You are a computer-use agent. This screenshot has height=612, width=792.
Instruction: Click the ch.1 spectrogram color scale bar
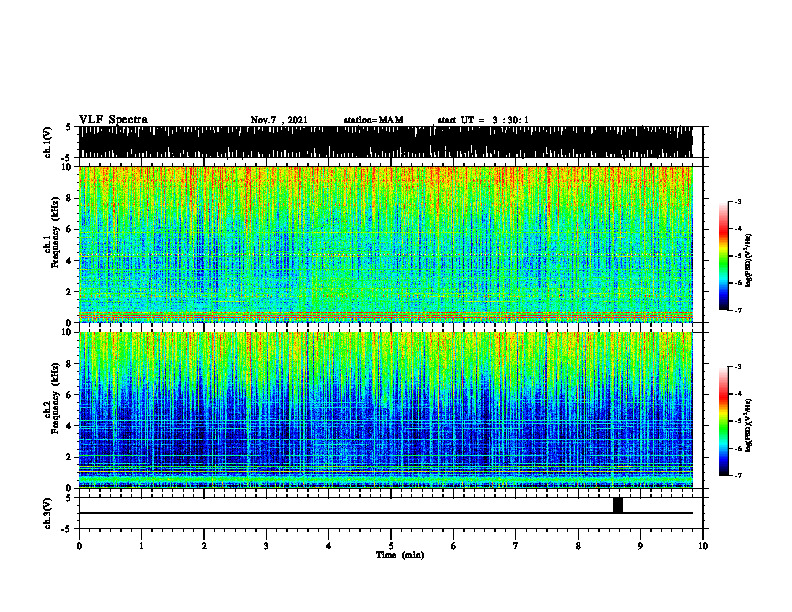click(x=724, y=255)
